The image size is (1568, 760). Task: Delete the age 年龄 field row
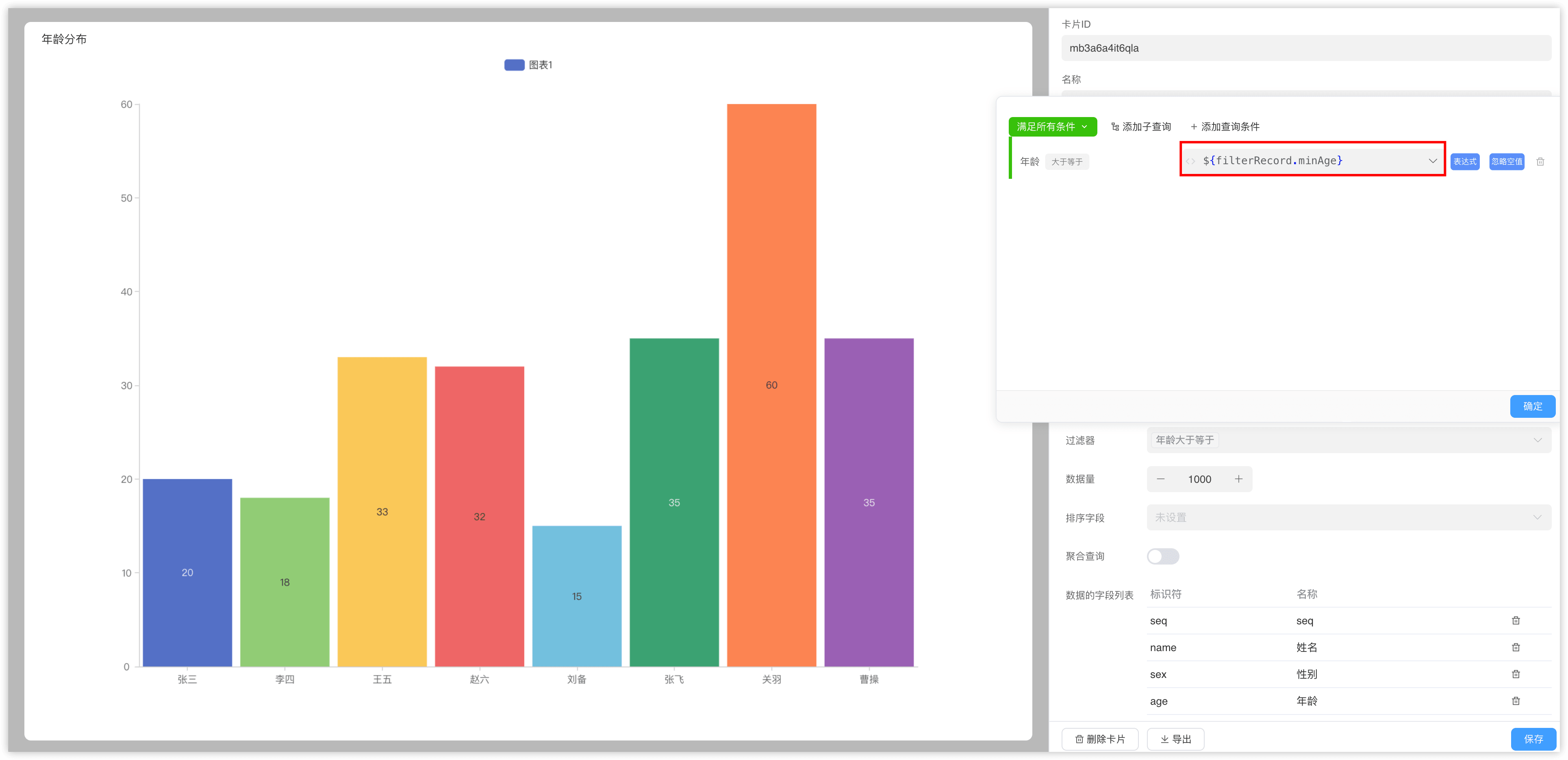(x=1516, y=701)
